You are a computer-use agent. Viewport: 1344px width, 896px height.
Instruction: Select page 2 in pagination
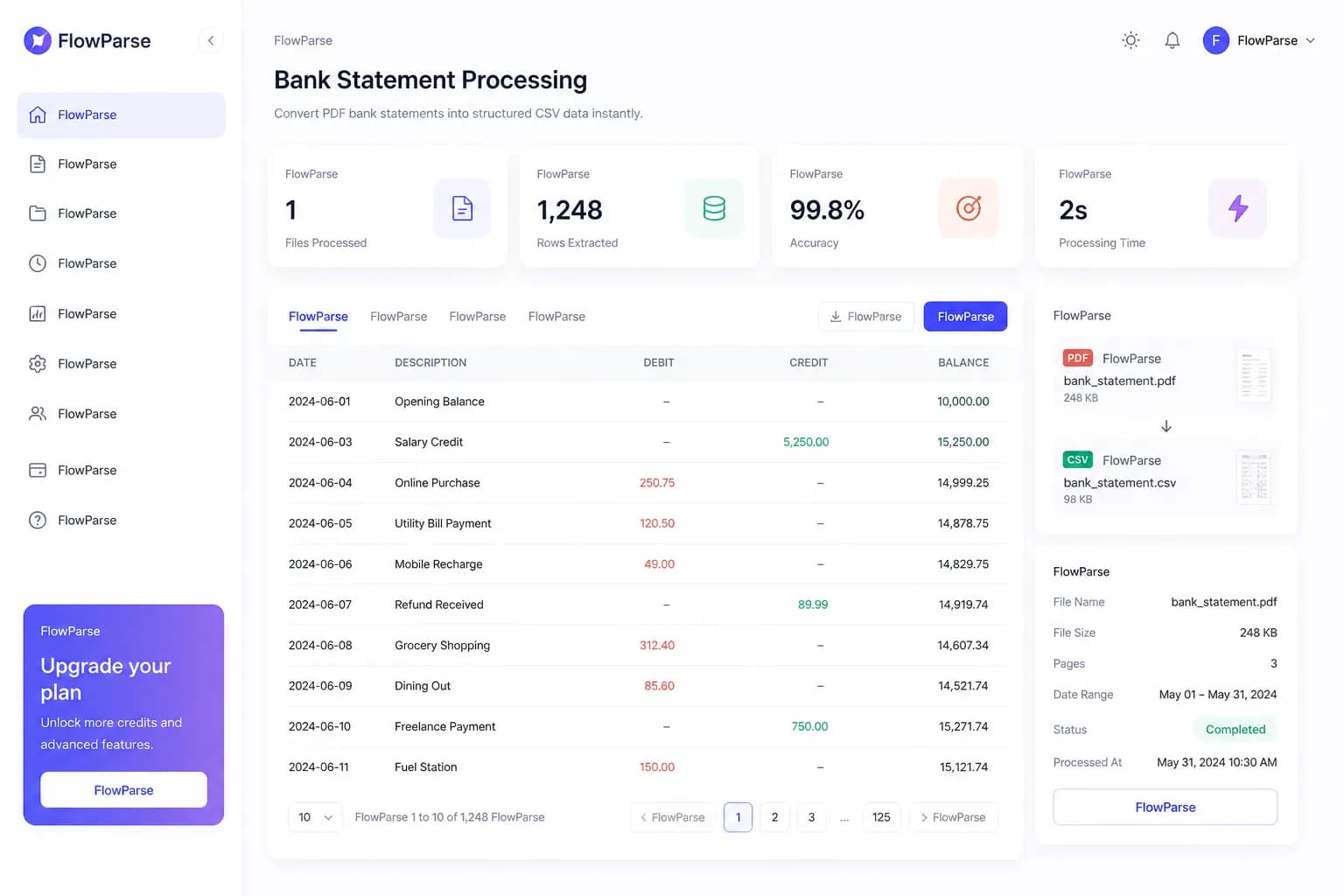tap(774, 817)
